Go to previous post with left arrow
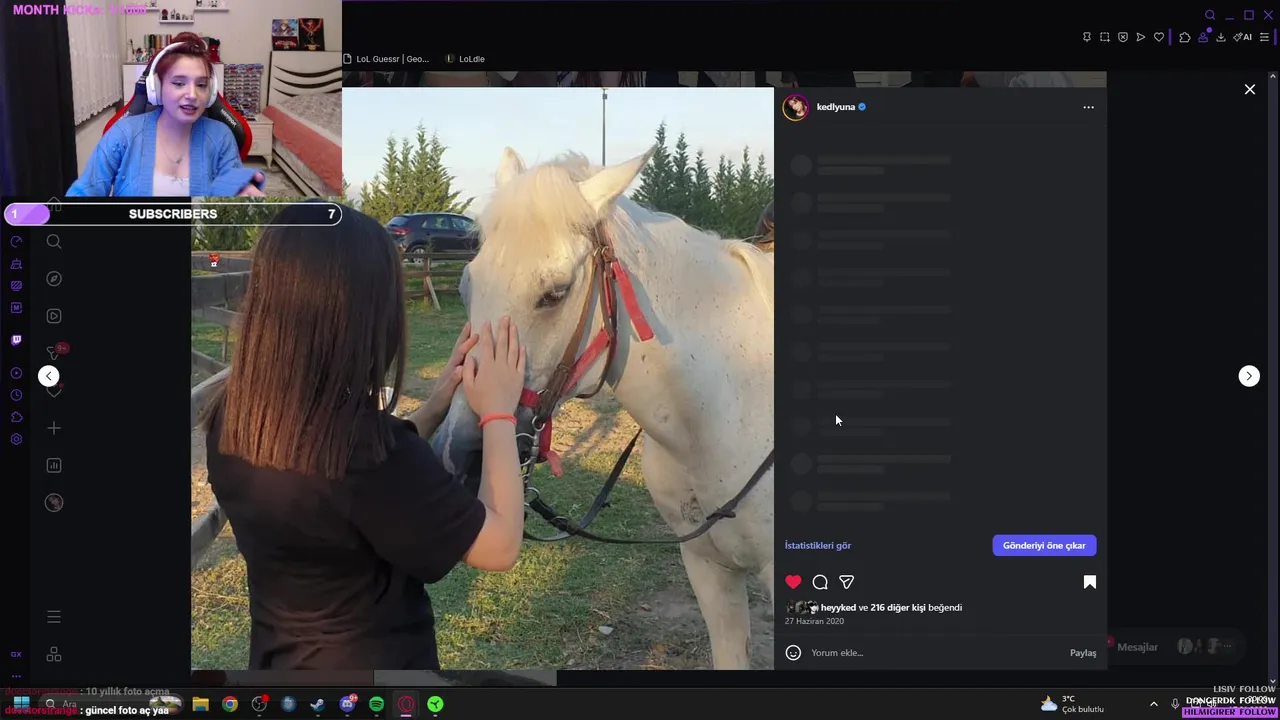Screen dimensions: 1280x720 pyautogui.click(x=49, y=376)
